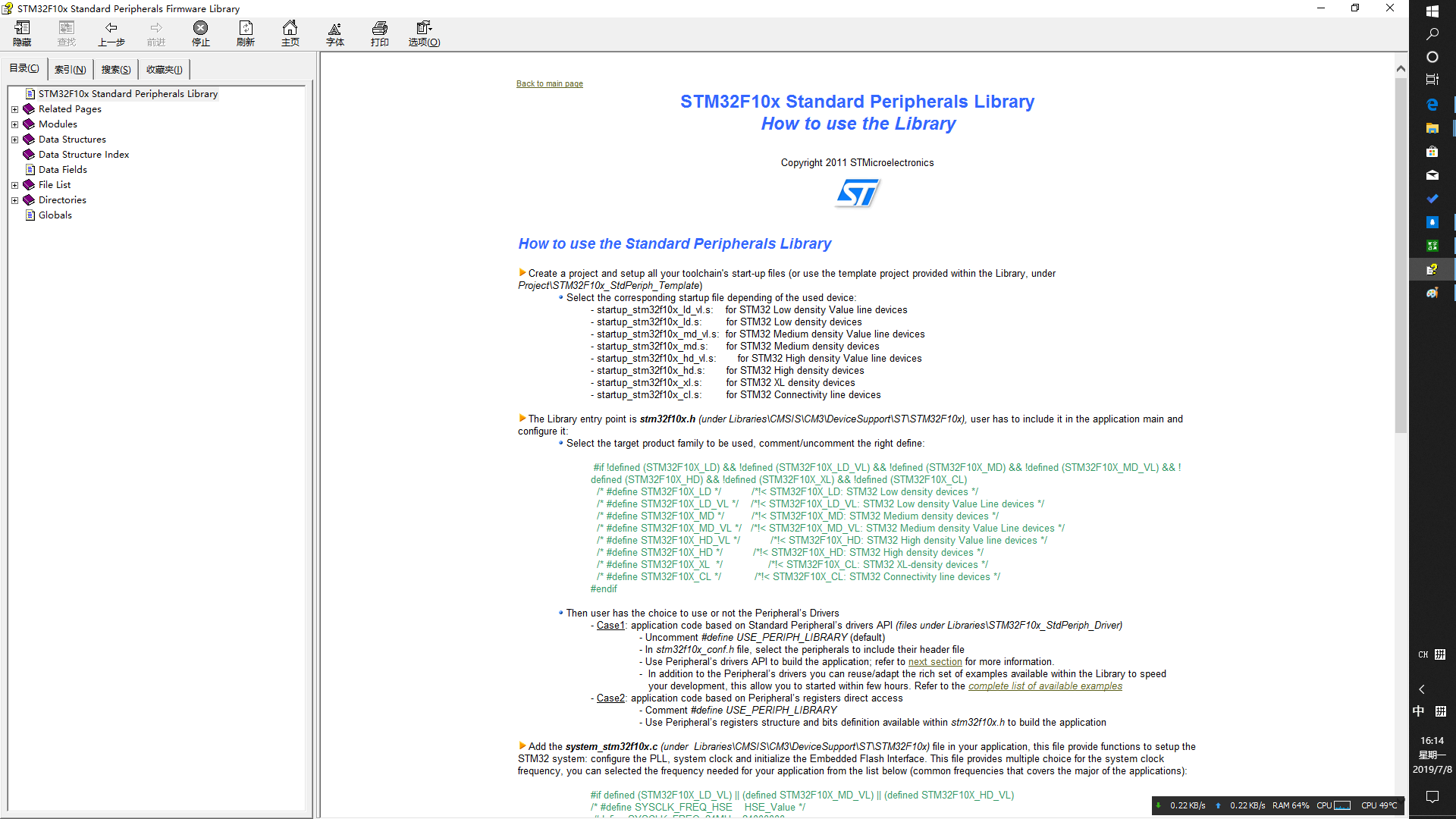Click 'How to use the Standard Peripherals Library' heading
Screen dimensions: 1456x819
click(675, 244)
